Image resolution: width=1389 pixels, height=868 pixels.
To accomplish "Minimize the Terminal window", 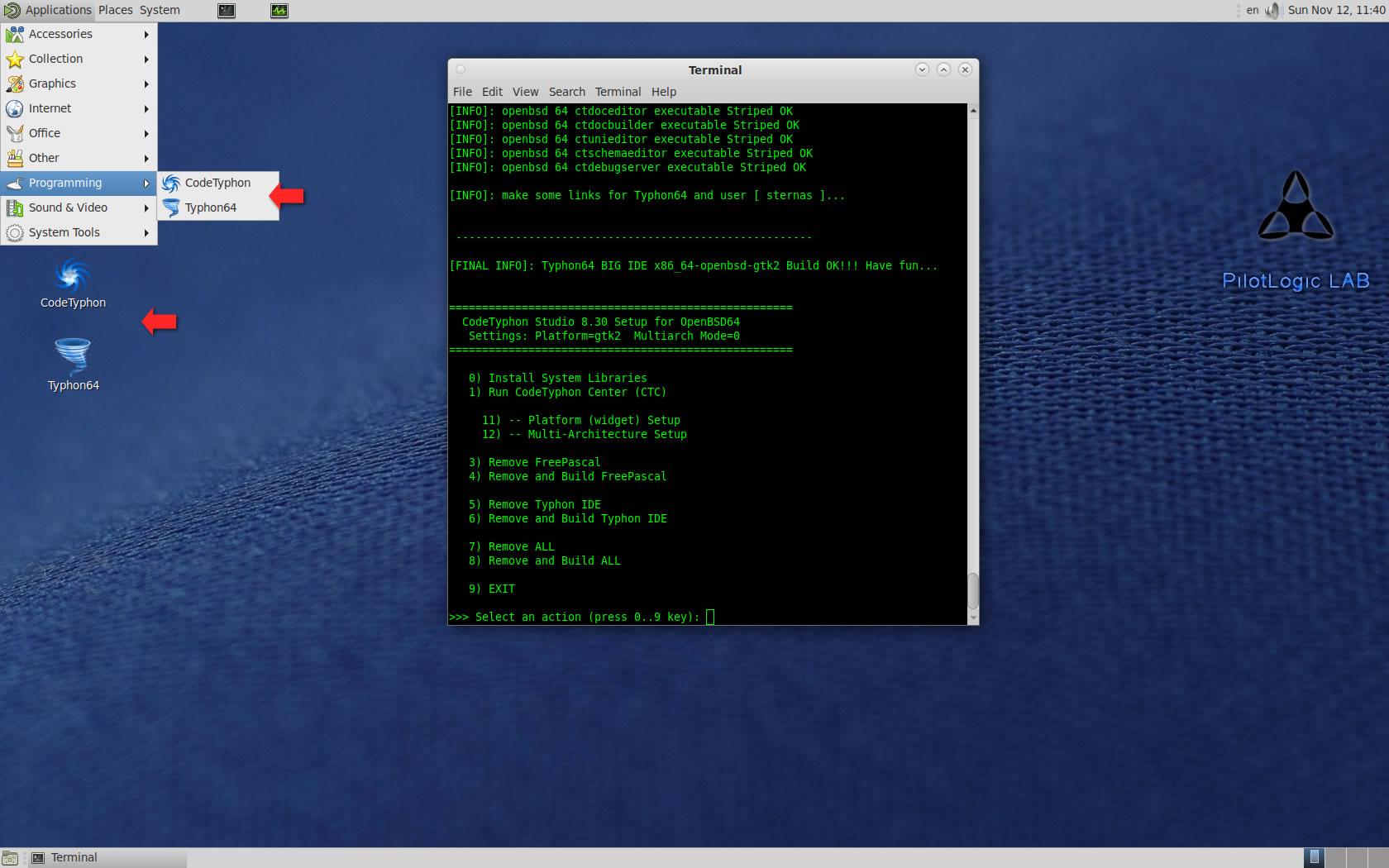I will (x=922, y=69).
